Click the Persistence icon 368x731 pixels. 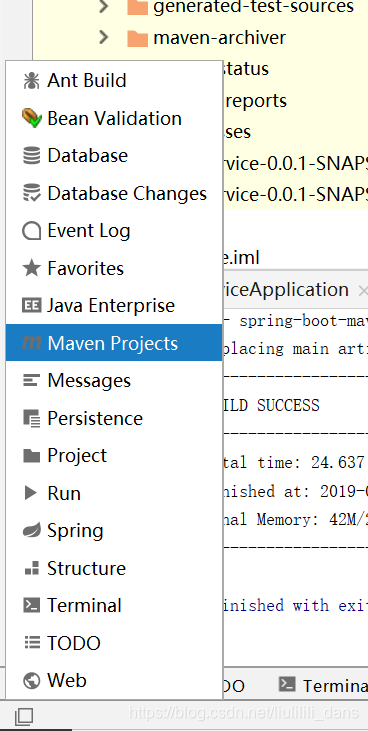[x=31, y=418]
